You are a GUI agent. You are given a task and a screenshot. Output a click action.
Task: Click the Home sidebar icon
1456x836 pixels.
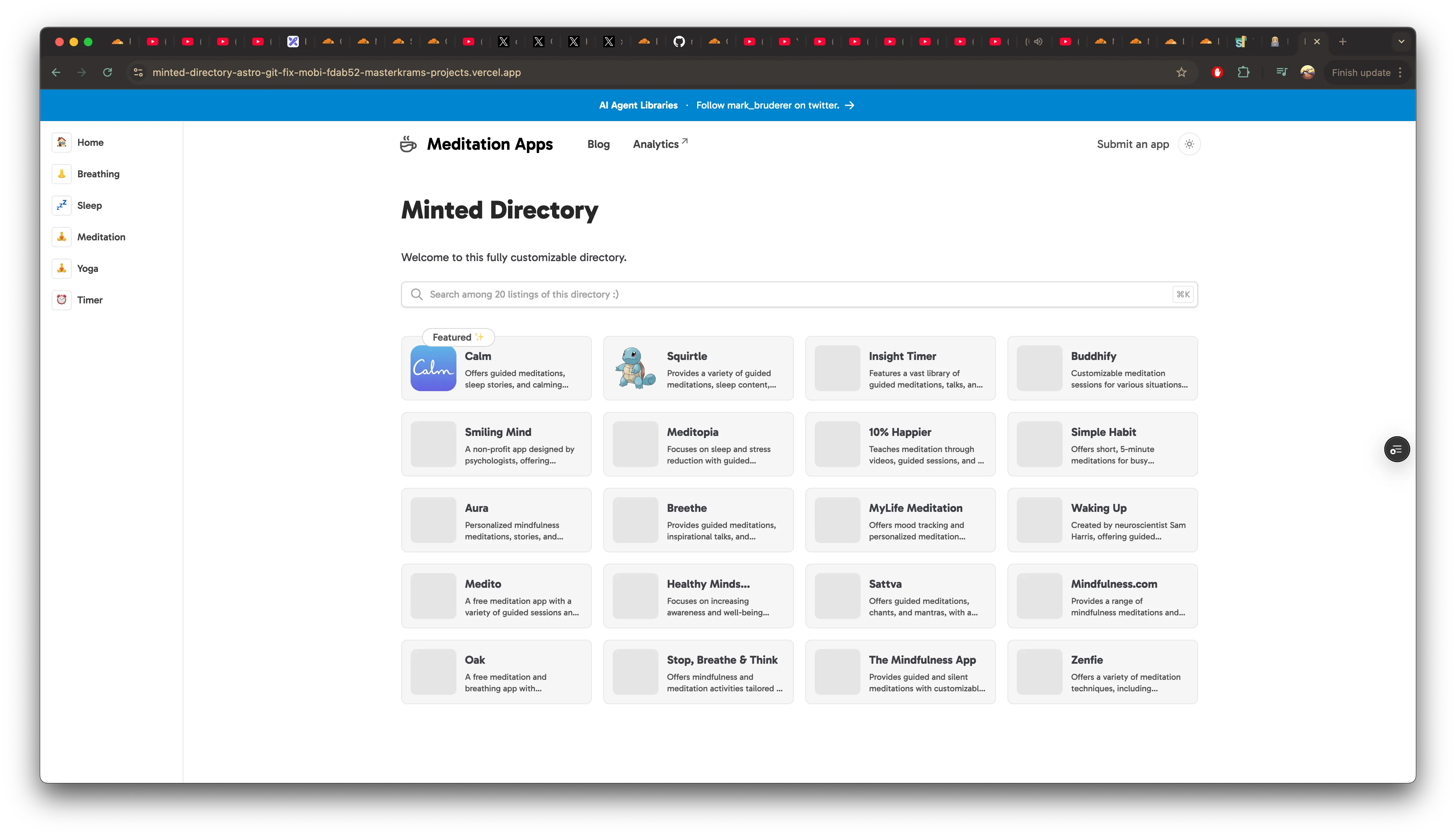coord(61,143)
